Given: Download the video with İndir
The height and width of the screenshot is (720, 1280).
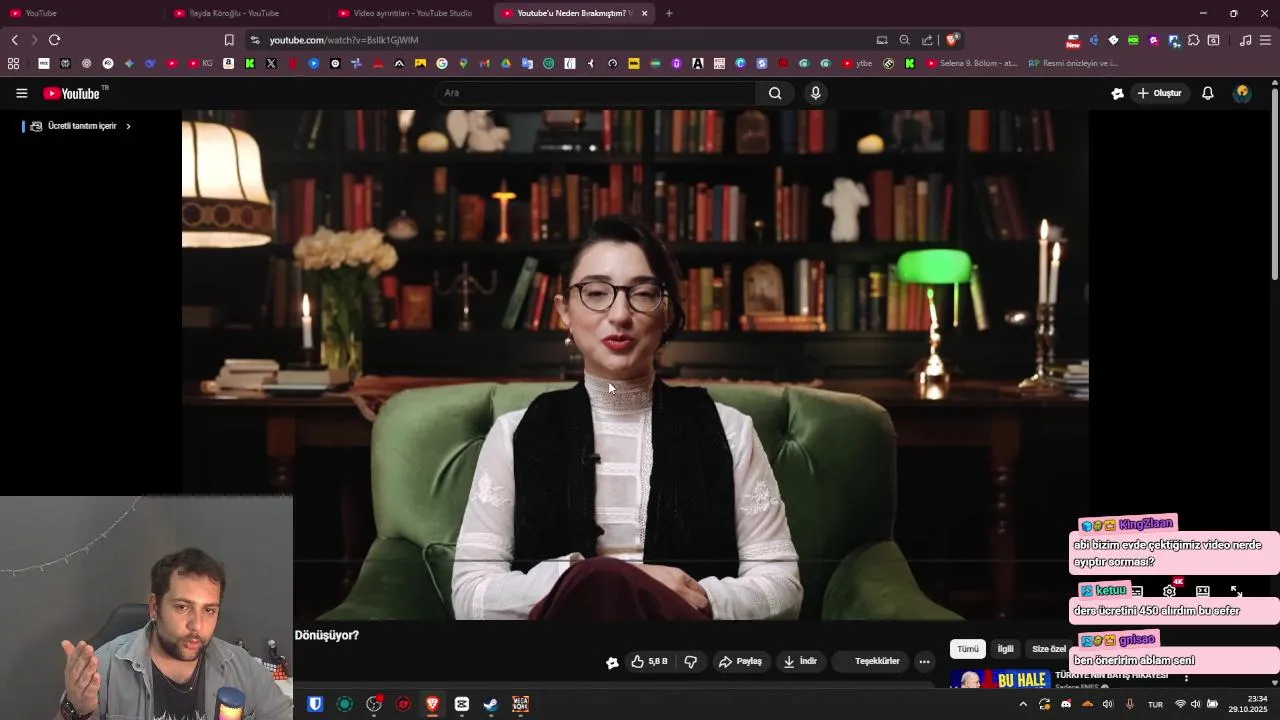Looking at the screenshot, I should coord(800,661).
